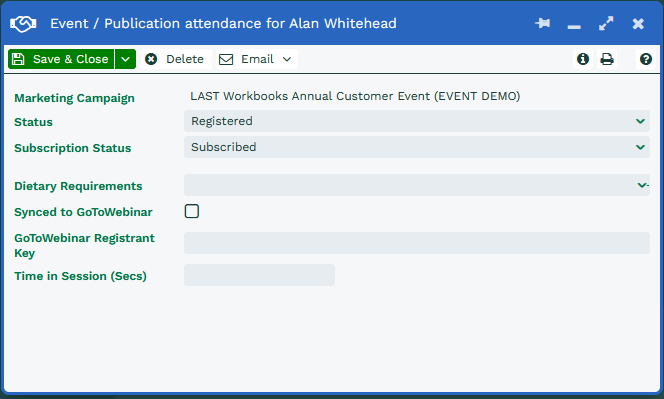The image size is (664, 399).
Task: Pin the window with the pushpin icon
Action: [x=542, y=23]
